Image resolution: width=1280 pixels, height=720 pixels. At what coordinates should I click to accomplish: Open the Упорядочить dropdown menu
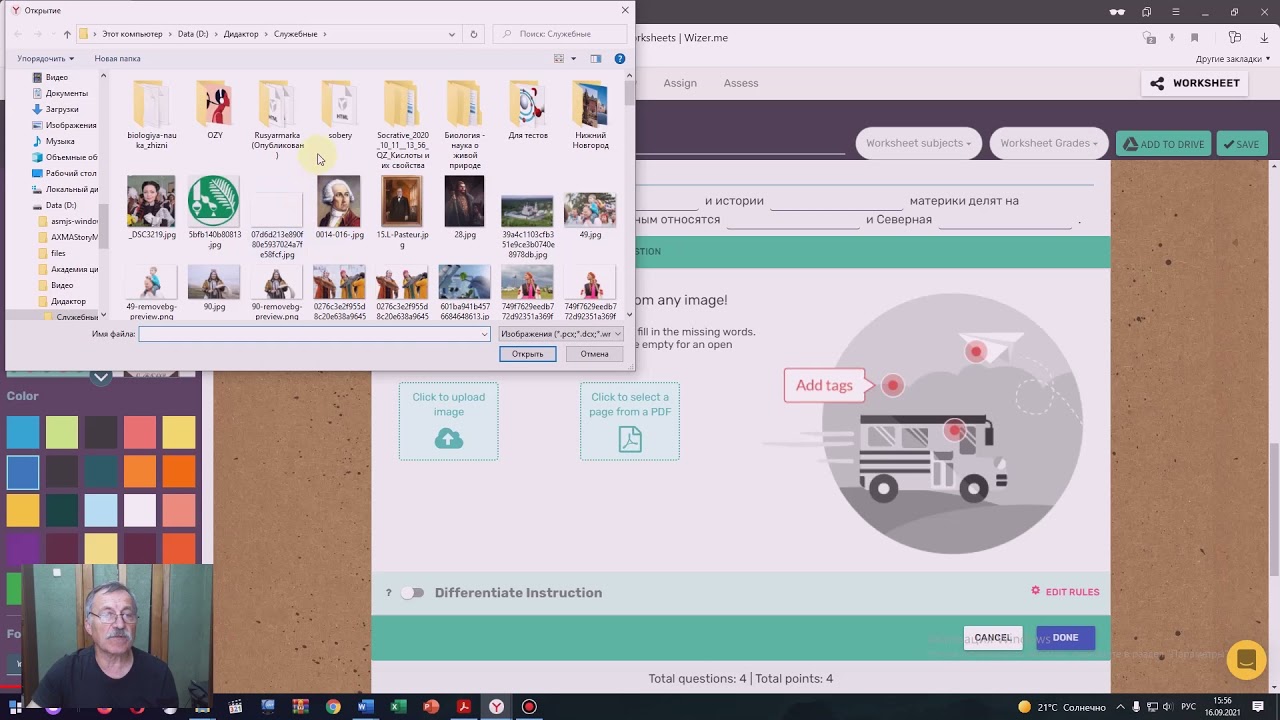coord(45,59)
